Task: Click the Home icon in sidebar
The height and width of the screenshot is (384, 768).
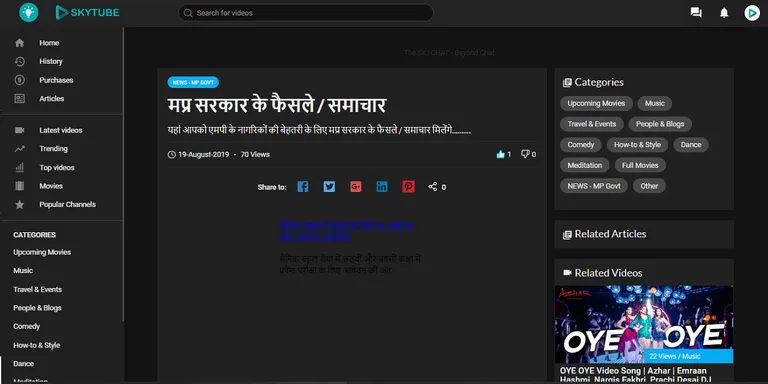Action: [x=20, y=43]
